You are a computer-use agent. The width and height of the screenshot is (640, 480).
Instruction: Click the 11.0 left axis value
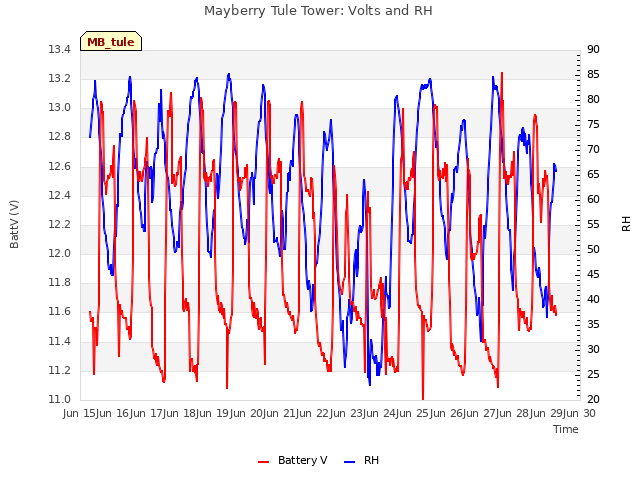[x=60, y=400]
